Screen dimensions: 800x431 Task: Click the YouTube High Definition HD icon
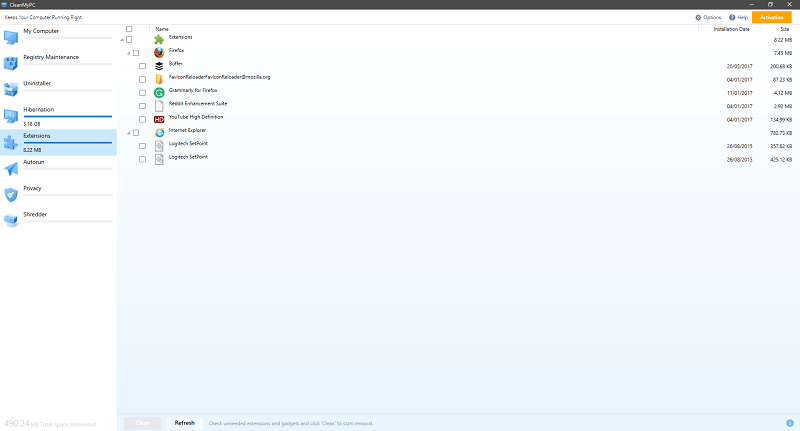pos(159,119)
